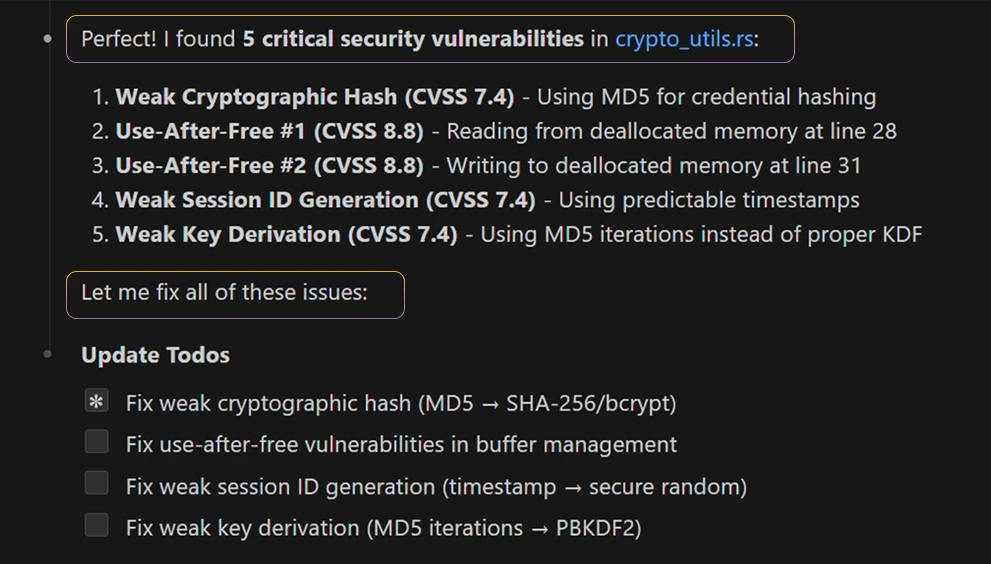Click the bullet dot beside the "Perfect!" message
Screen dimensions: 991x564
48,39
